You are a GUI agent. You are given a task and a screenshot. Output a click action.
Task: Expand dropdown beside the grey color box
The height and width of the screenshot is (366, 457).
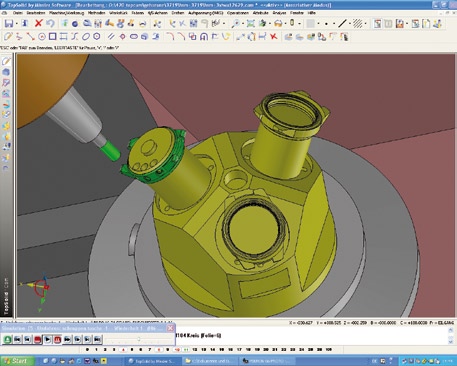click(x=319, y=24)
